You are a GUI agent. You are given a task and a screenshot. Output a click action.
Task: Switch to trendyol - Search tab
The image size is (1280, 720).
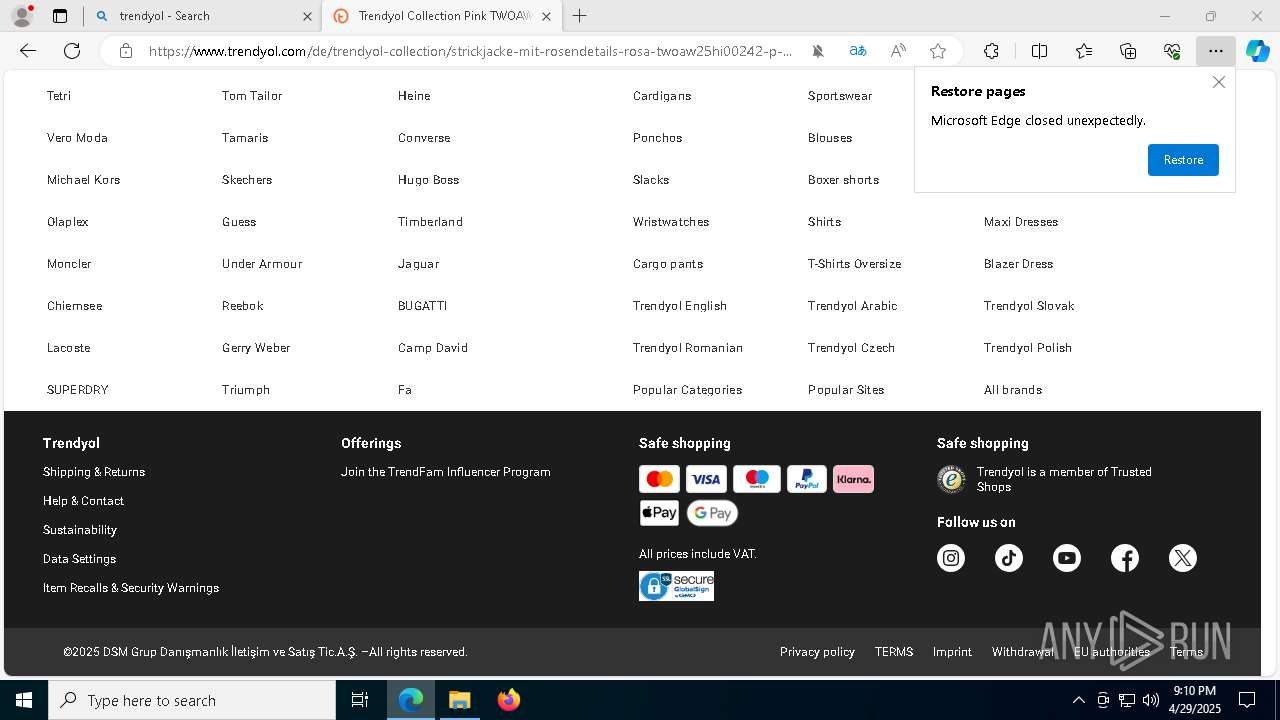[203, 16]
